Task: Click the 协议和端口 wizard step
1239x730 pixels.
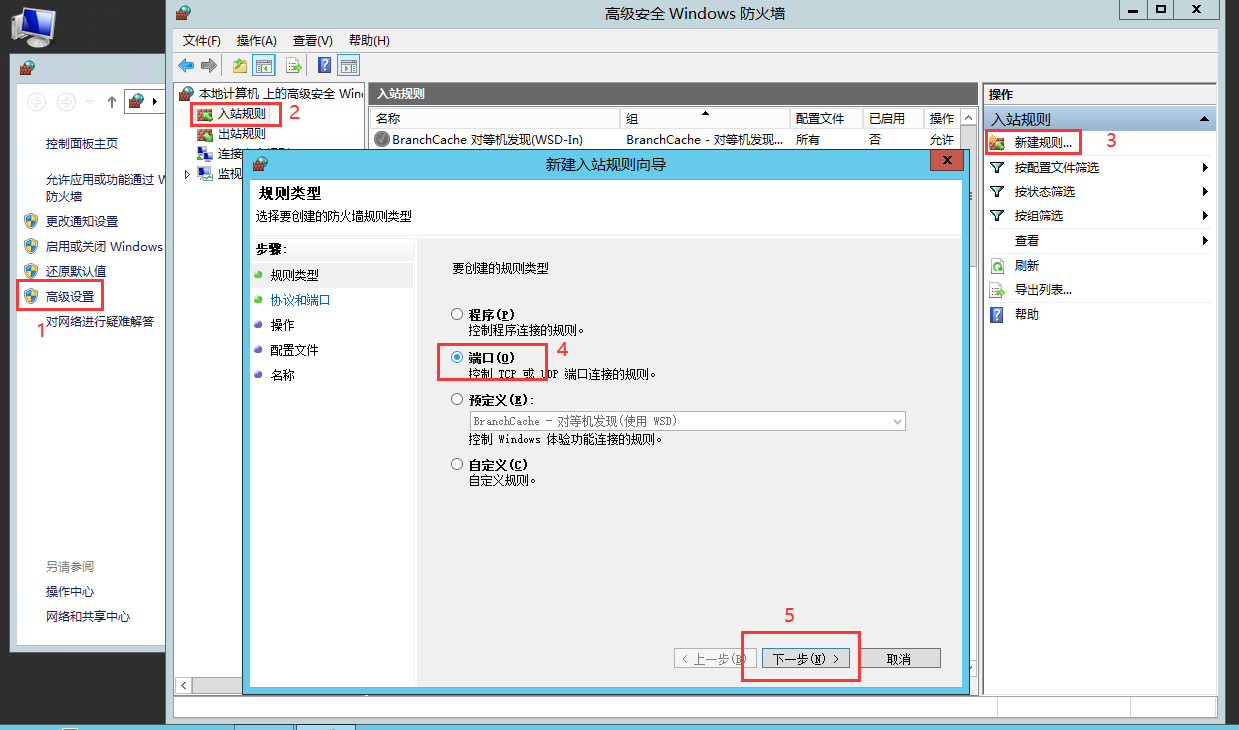Action: pos(300,300)
